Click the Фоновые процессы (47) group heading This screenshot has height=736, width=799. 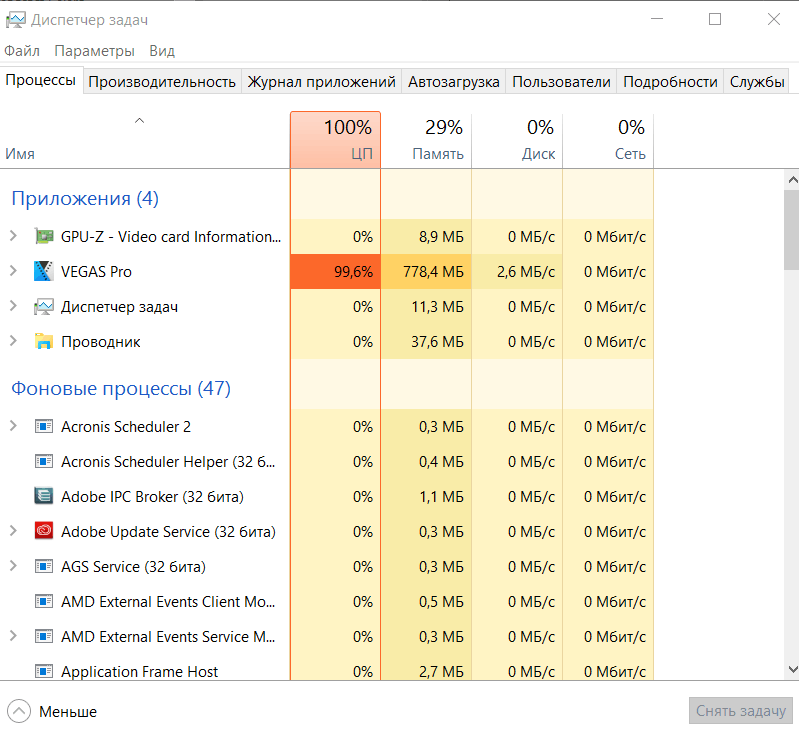click(x=121, y=388)
